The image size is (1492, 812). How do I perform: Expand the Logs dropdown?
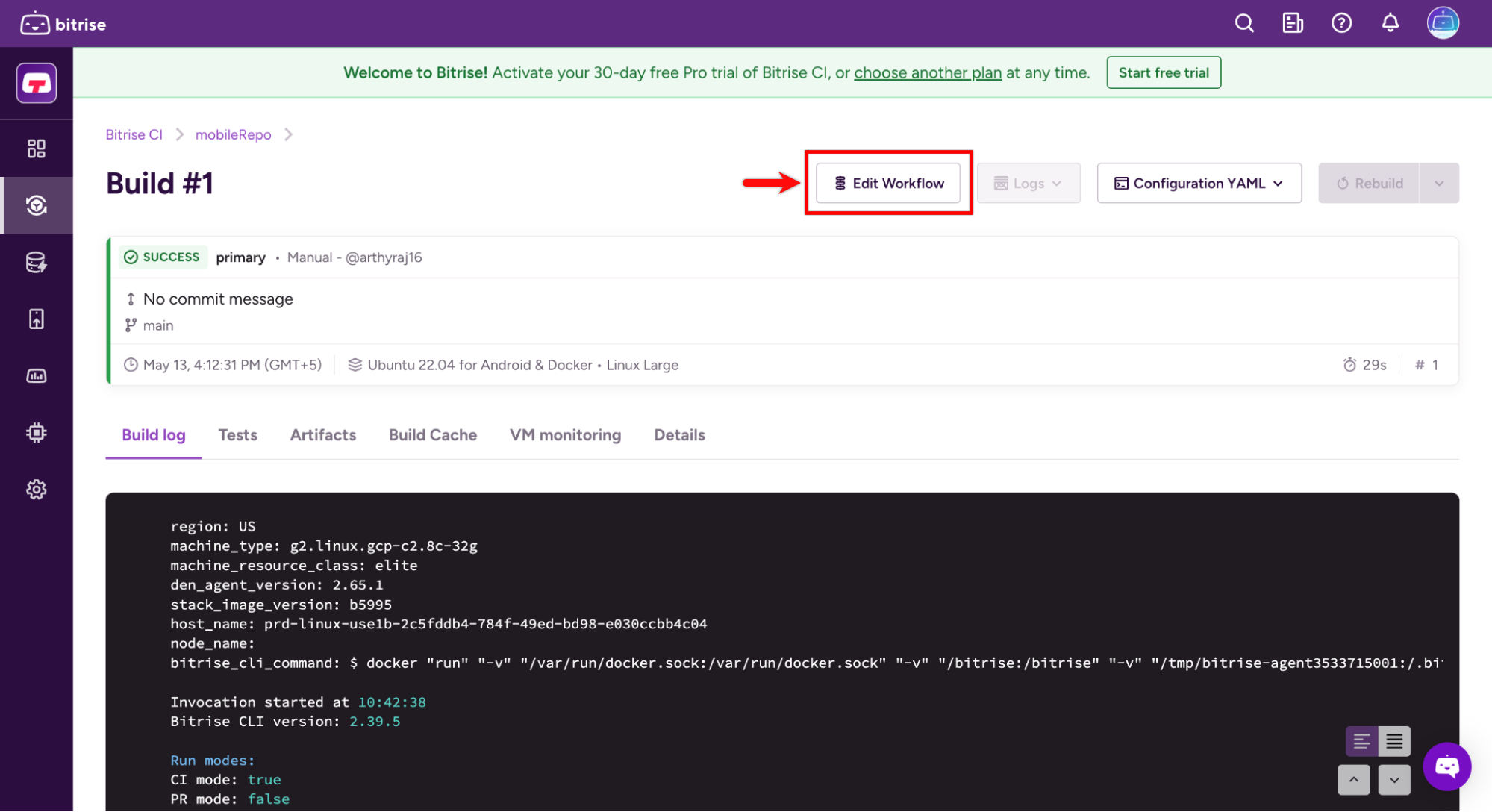tap(1029, 183)
